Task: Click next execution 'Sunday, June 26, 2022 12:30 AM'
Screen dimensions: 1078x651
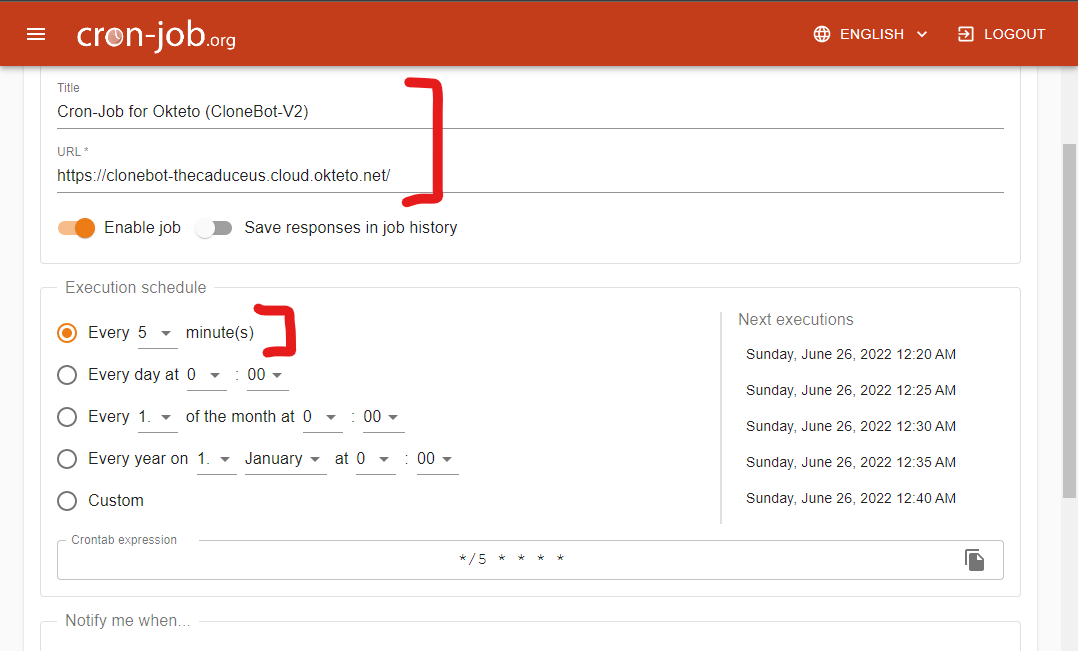Action: (850, 426)
